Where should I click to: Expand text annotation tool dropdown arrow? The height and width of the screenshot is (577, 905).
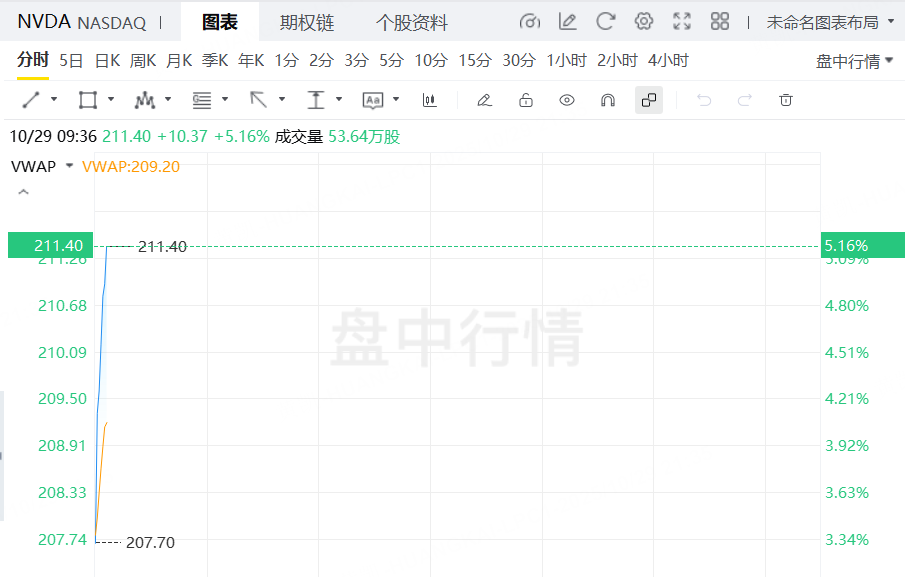coord(396,99)
